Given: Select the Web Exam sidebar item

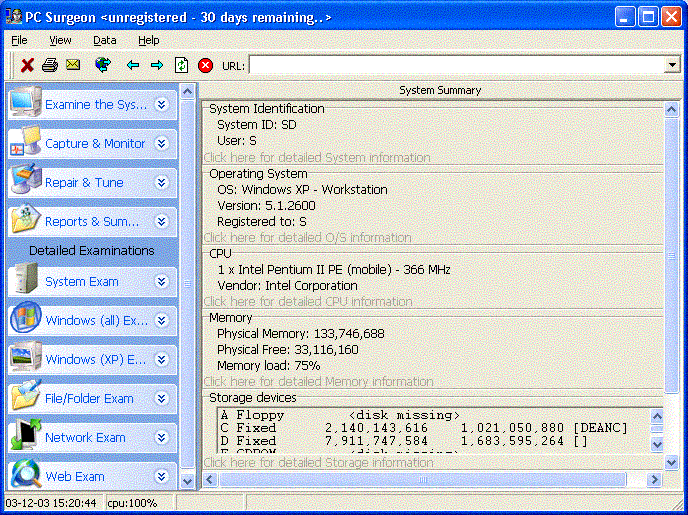Looking at the screenshot, I should 75,477.
